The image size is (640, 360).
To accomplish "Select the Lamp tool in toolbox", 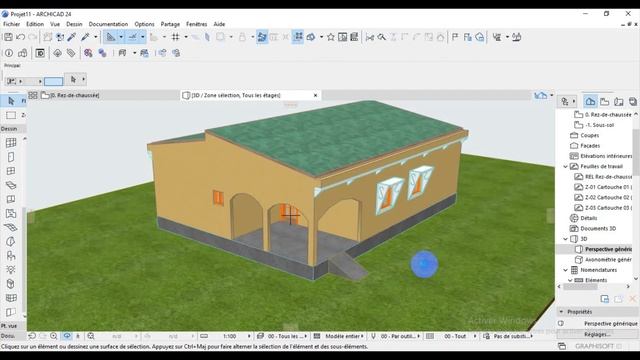I will coord(11,269).
